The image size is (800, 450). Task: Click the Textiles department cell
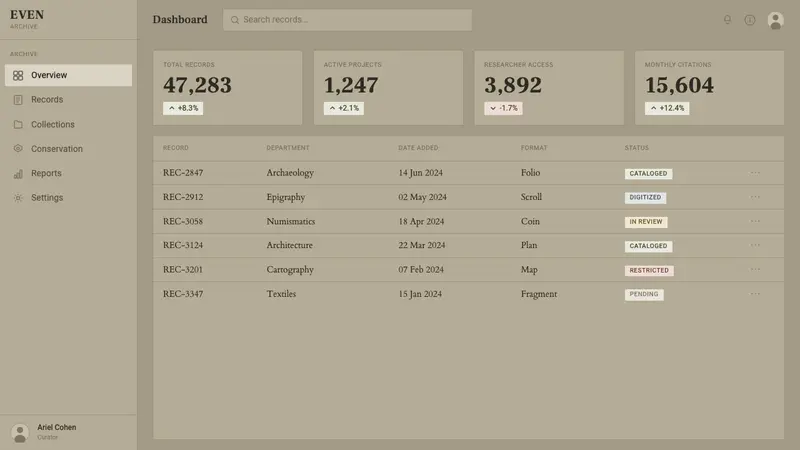(281, 294)
